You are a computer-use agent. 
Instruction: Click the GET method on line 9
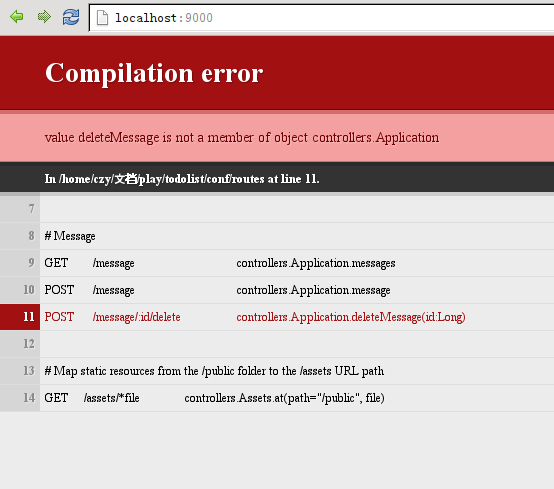pos(56,263)
